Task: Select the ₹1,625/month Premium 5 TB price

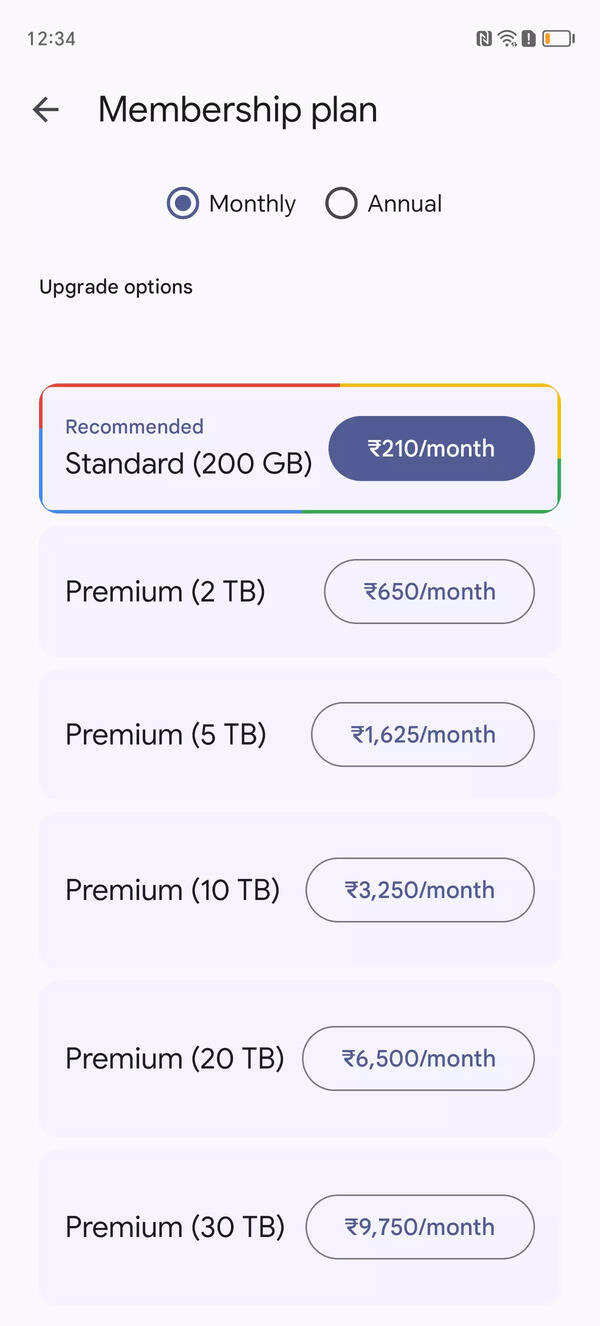Action: (x=422, y=735)
